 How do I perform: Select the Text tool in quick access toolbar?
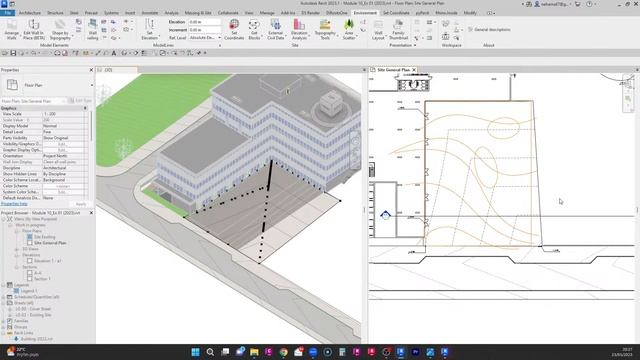point(114,53)
